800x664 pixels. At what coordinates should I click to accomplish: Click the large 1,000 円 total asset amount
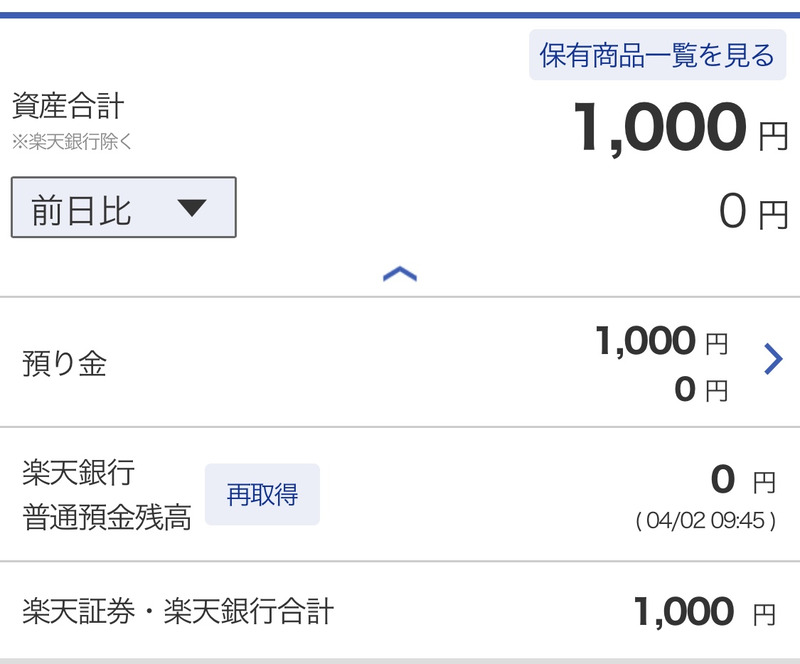coord(660,128)
